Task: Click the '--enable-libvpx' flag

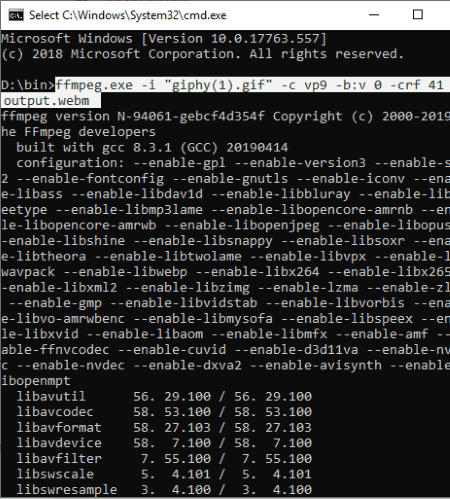Action: coord(308,257)
